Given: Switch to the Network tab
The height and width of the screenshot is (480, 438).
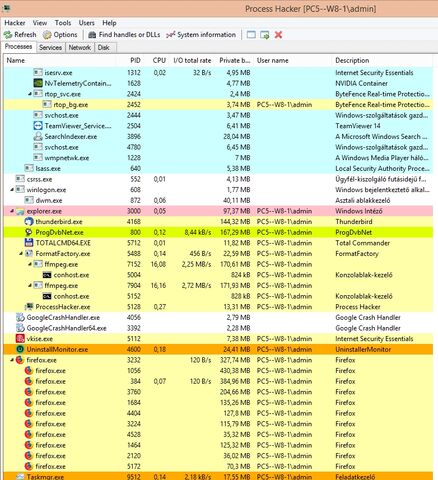Looking at the screenshot, I should tap(80, 48).
